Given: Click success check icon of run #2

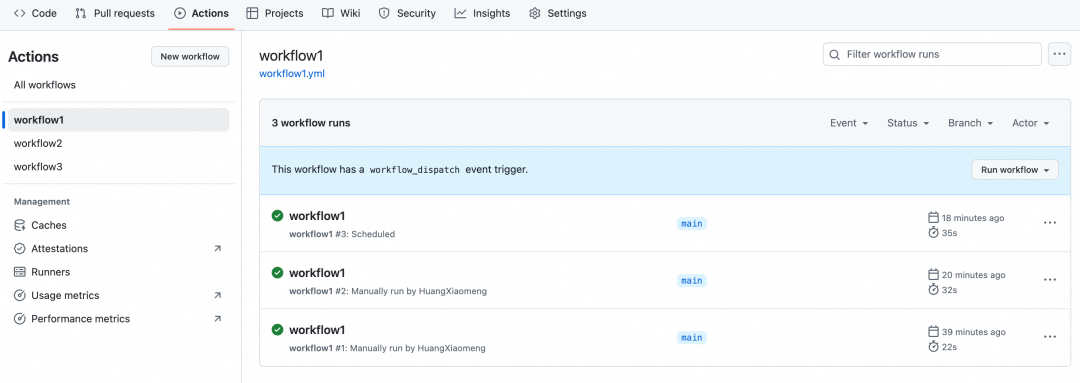Looking at the screenshot, I should pyautogui.click(x=278, y=273).
